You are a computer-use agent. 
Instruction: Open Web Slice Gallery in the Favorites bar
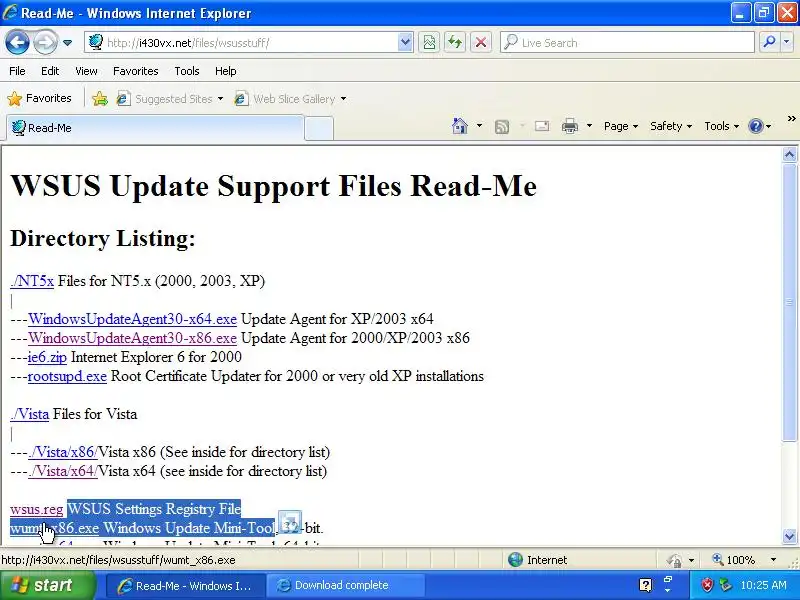290,98
